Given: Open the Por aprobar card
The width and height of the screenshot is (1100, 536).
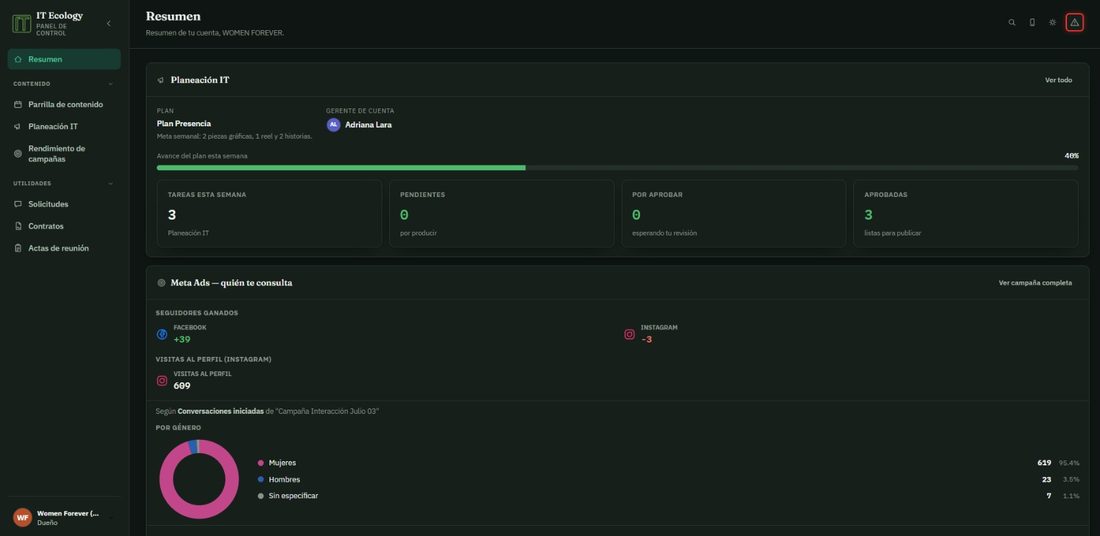Looking at the screenshot, I should pyautogui.click(x=734, y=213).
